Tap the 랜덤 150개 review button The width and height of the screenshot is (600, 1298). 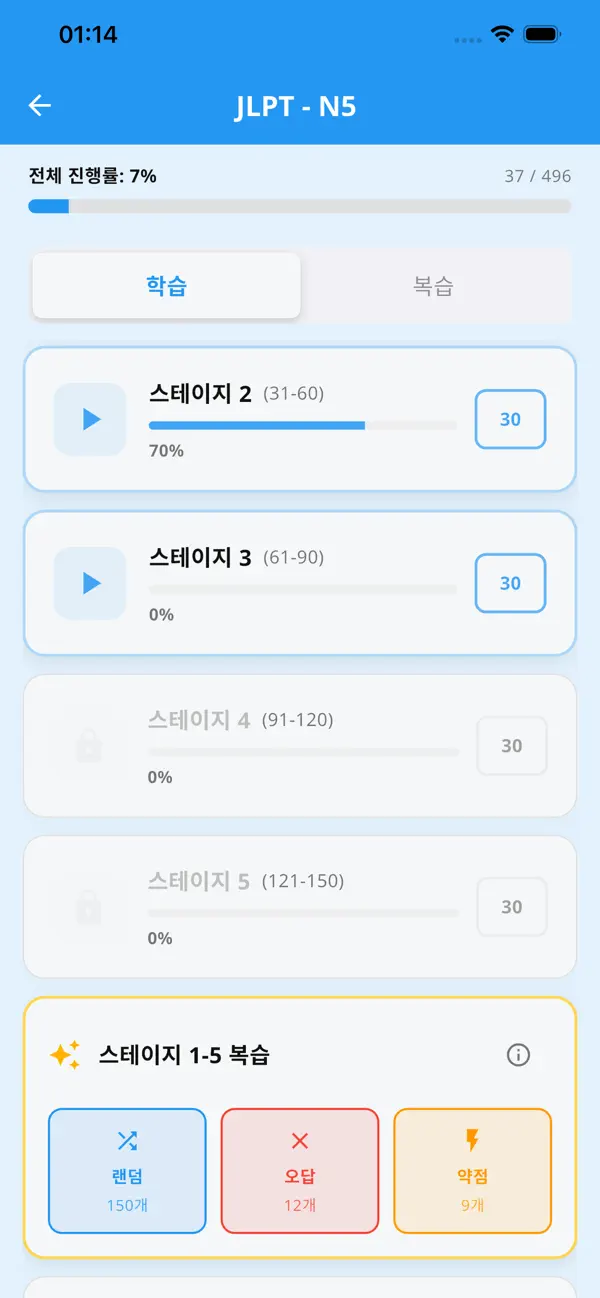coord(127,1170)
